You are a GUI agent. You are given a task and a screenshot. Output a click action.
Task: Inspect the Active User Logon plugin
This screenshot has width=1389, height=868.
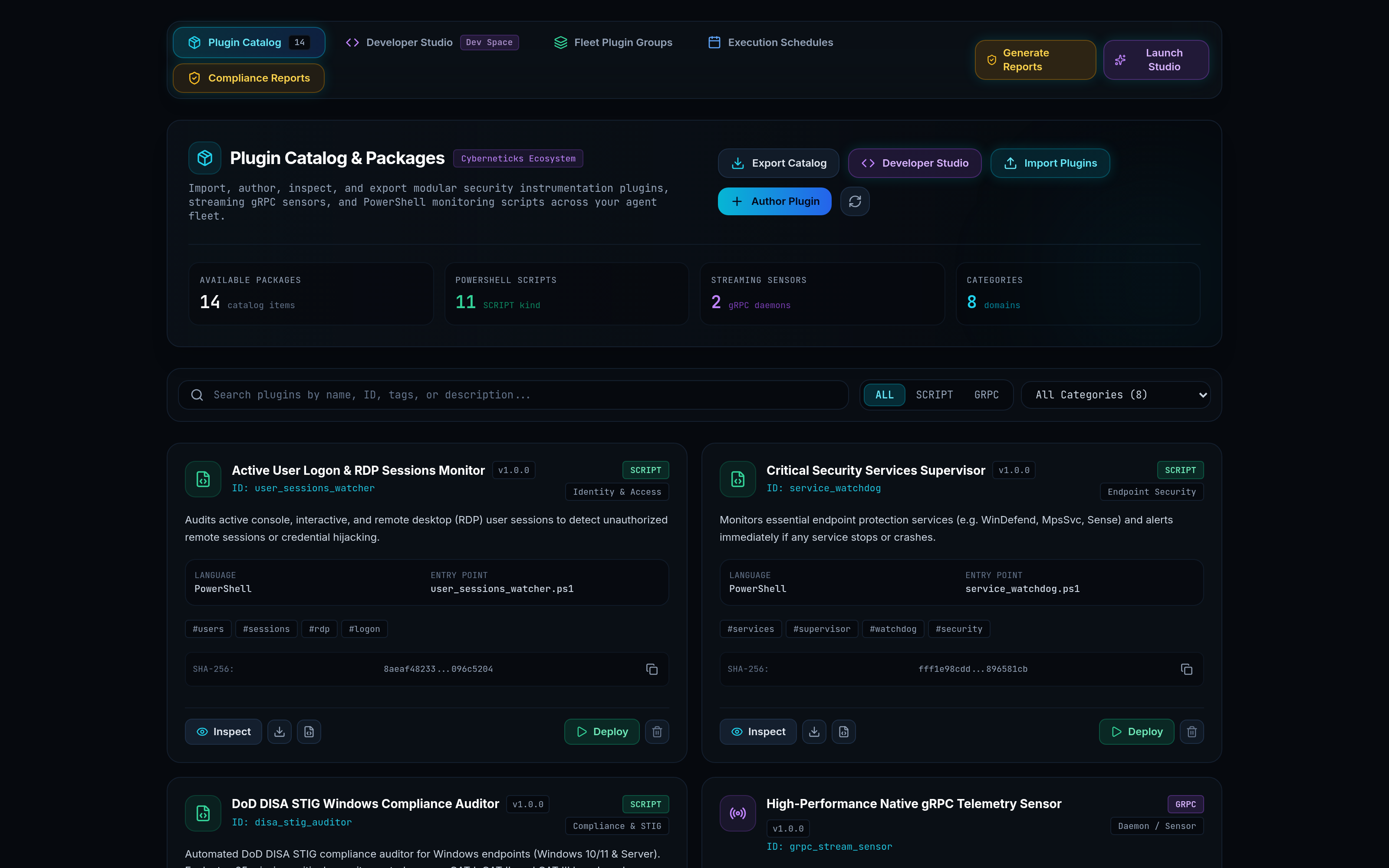[x=223, y=732]
